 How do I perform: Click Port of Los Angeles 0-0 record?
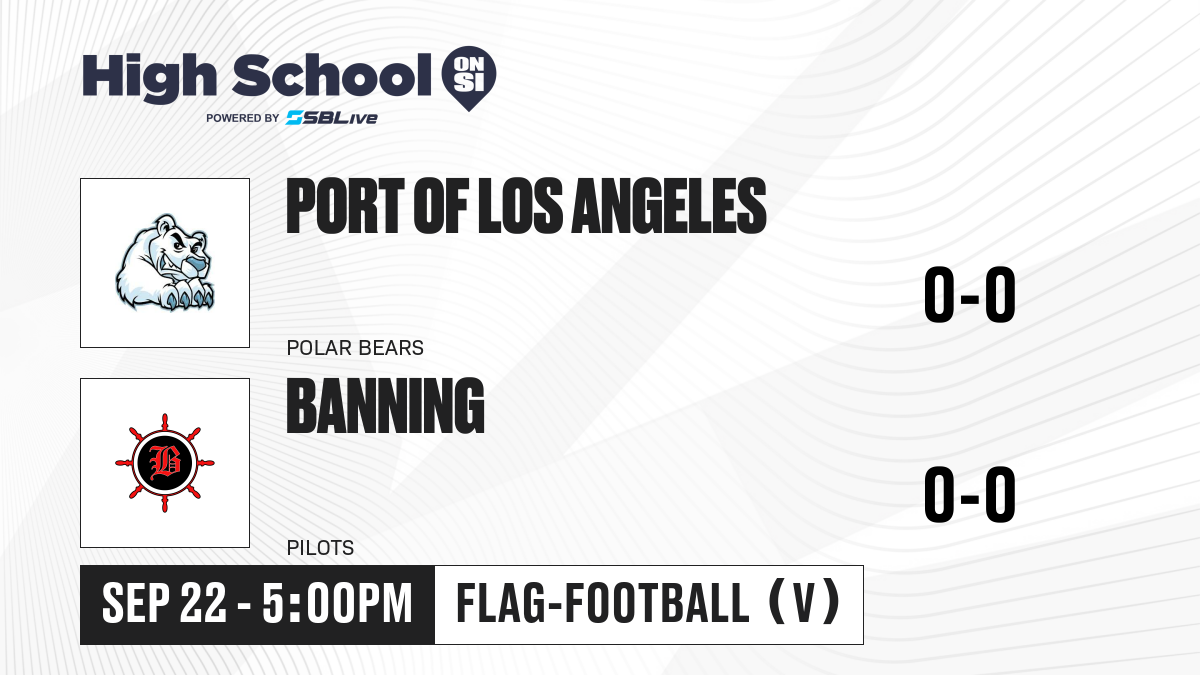[x=969, y=296]
